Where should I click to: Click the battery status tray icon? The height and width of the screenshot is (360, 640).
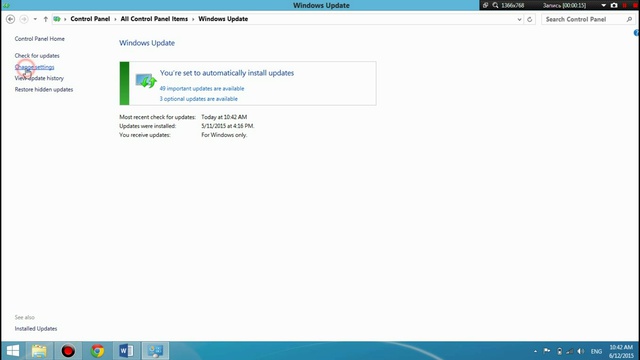tap(559, 351)
